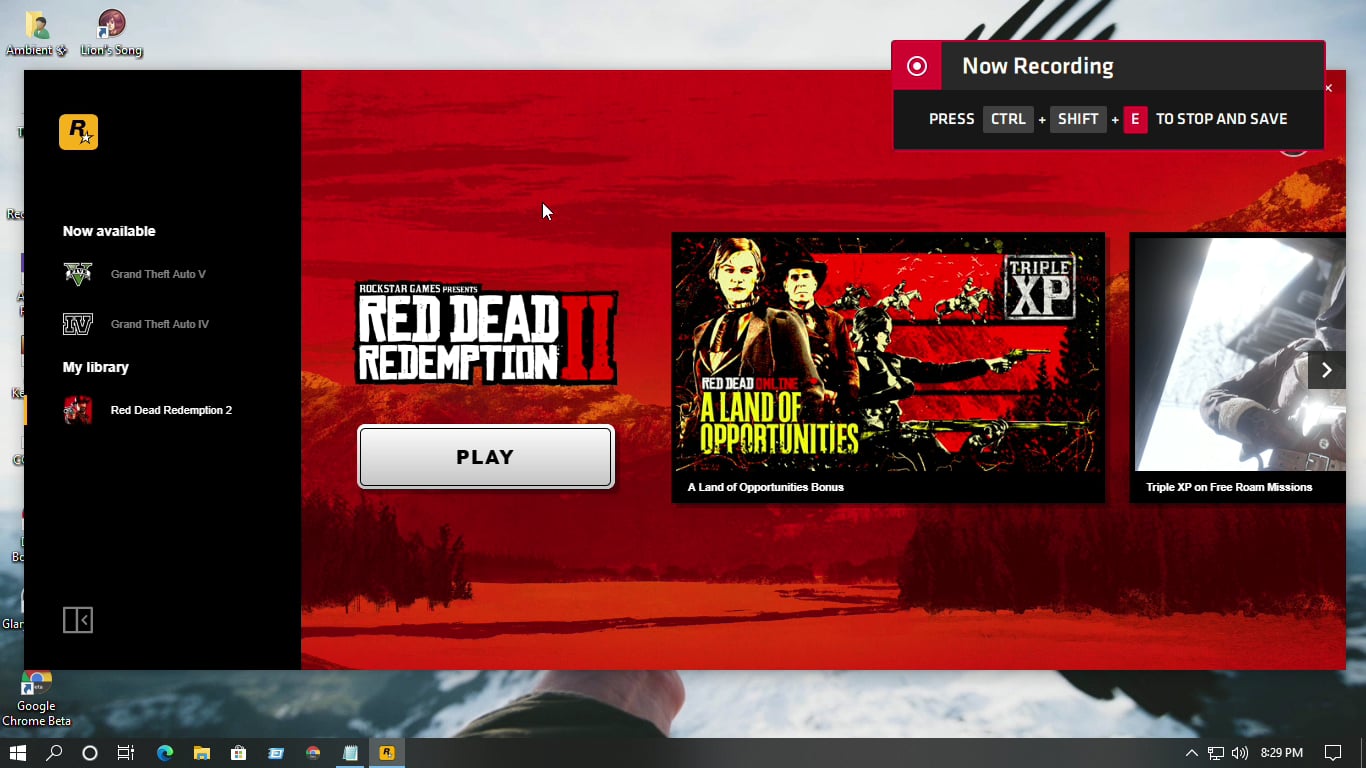Open Grand Theft Auto V store entry
This screenshot has height=768, width=1366.
point(158,274)
